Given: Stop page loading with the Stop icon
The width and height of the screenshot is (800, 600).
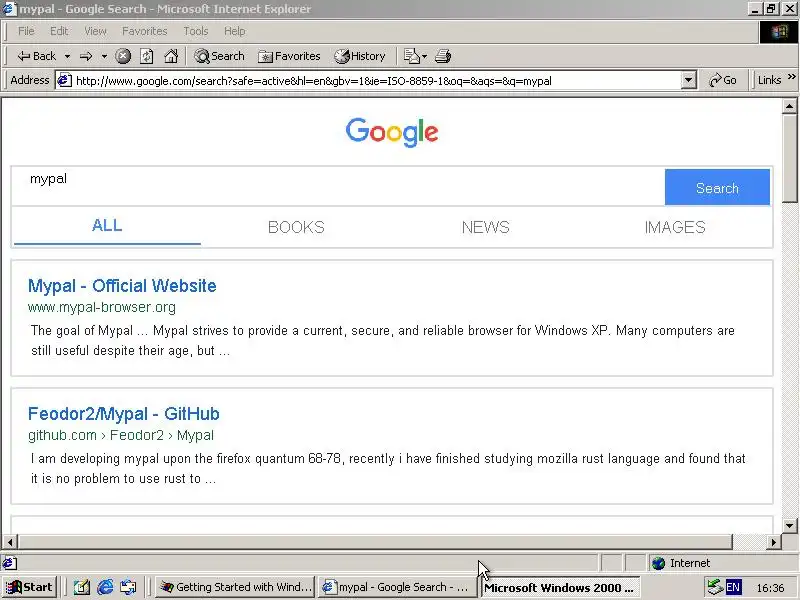Looking at the screenshot, I should click(x=123, y=56).
